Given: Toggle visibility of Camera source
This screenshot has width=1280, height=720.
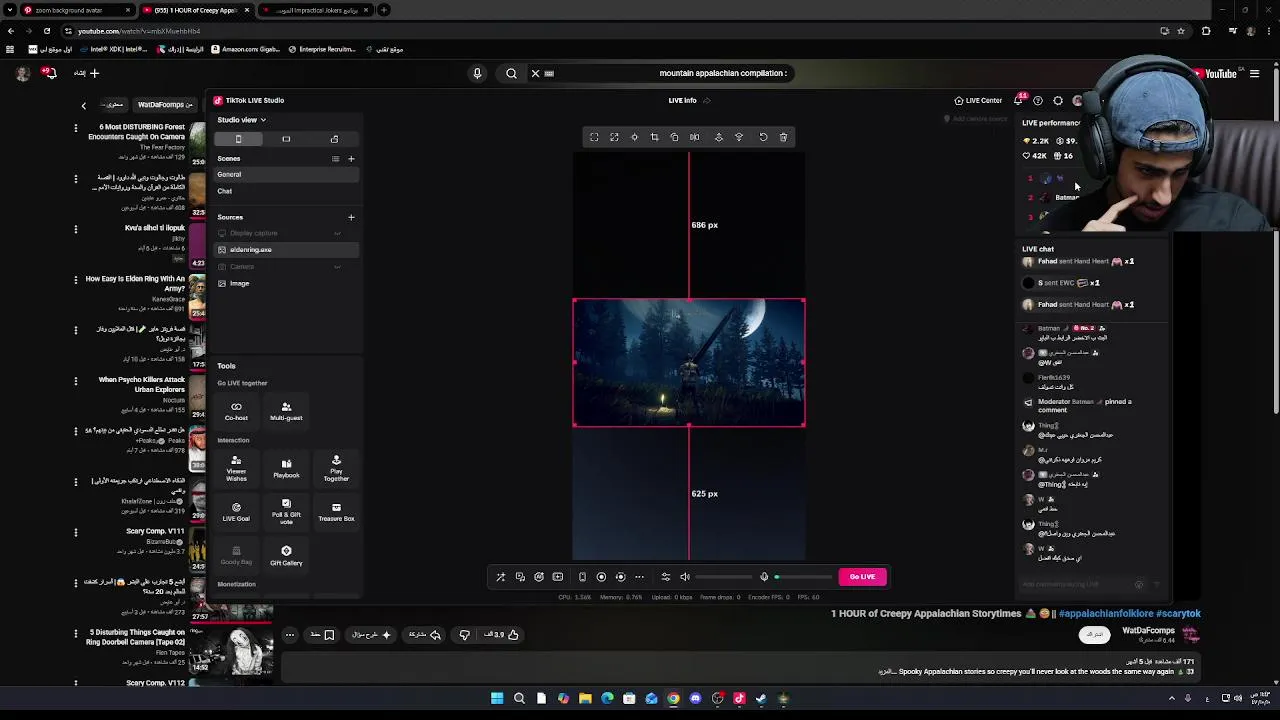Looking at the screenshot, I should [337, 267].
